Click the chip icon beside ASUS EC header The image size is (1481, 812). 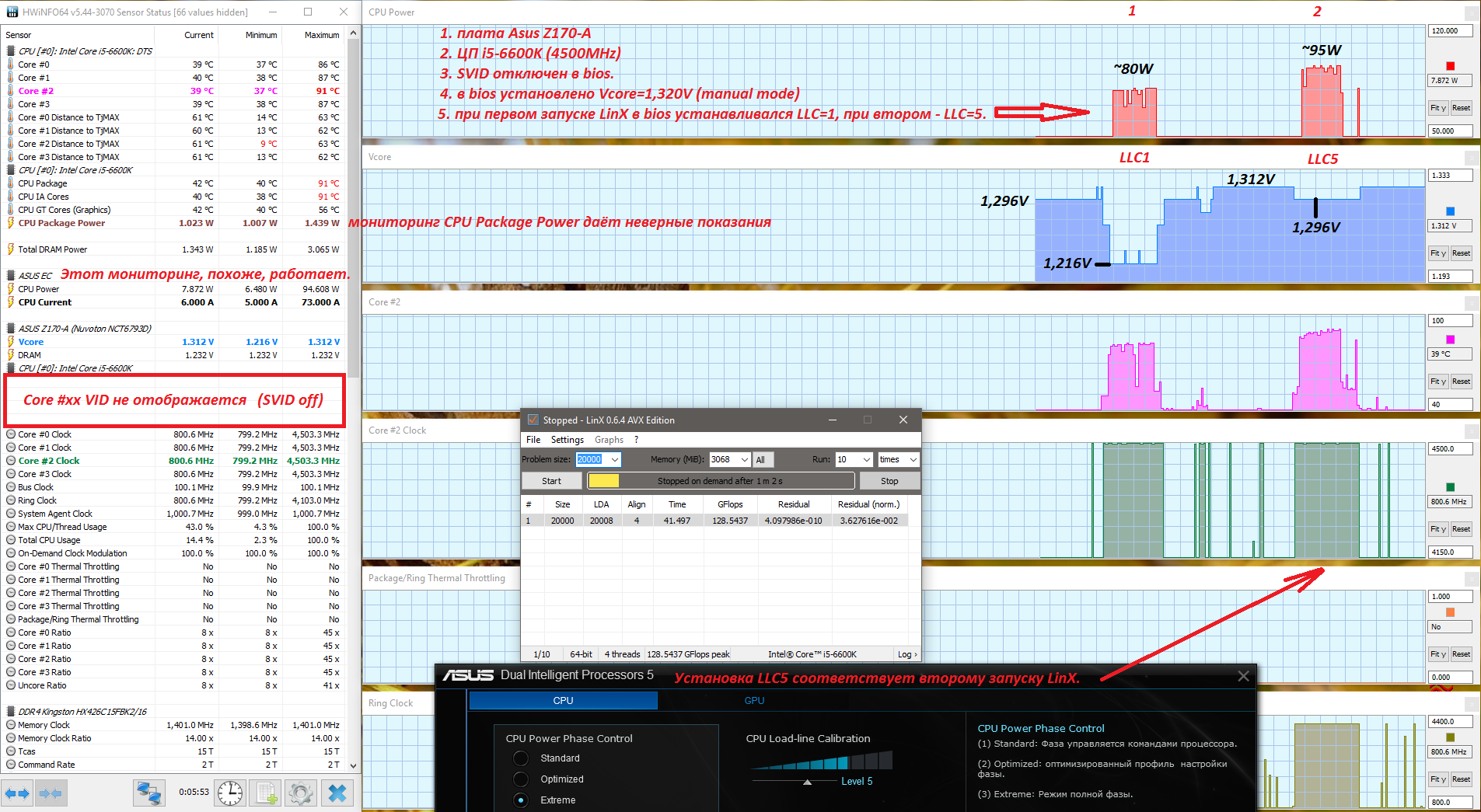point(11,276)
